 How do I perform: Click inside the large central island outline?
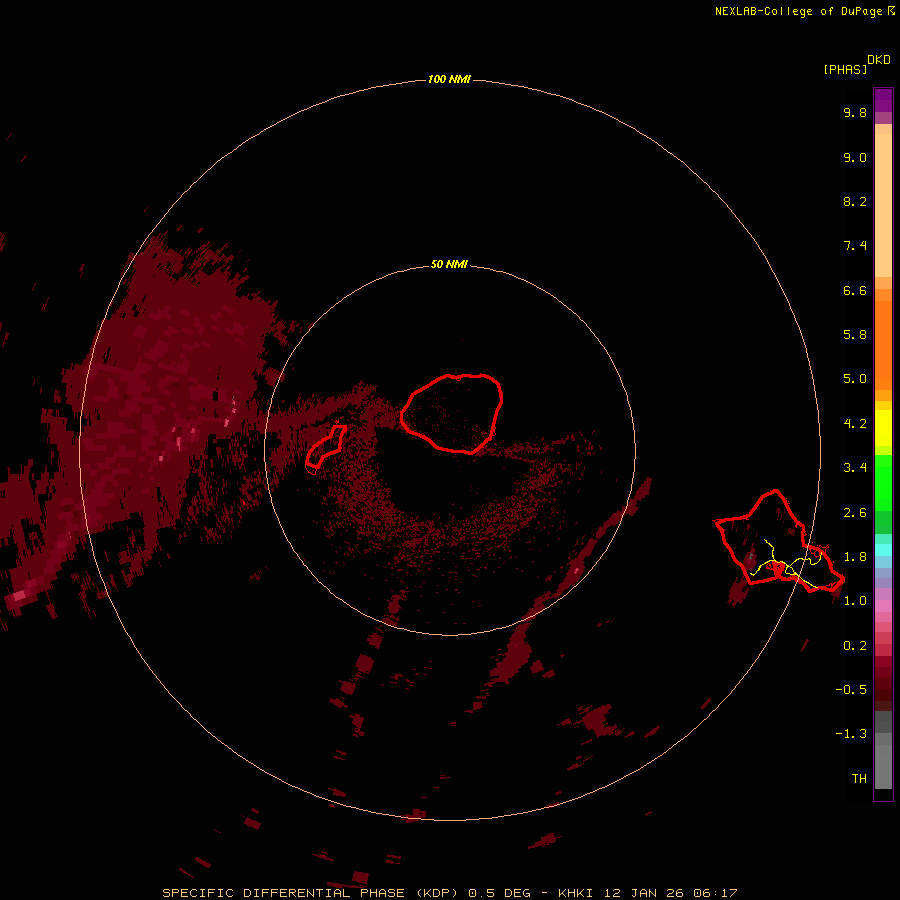point(452,412)
